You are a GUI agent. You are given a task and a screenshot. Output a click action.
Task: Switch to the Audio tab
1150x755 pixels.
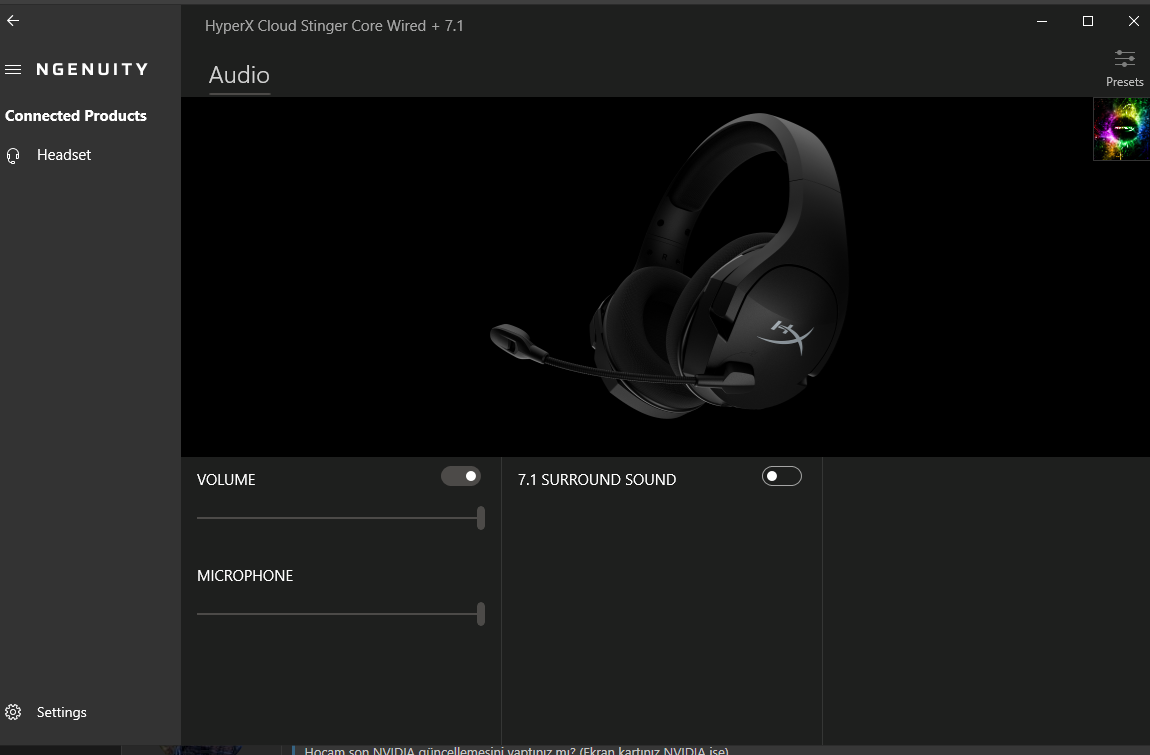[239, 75]
